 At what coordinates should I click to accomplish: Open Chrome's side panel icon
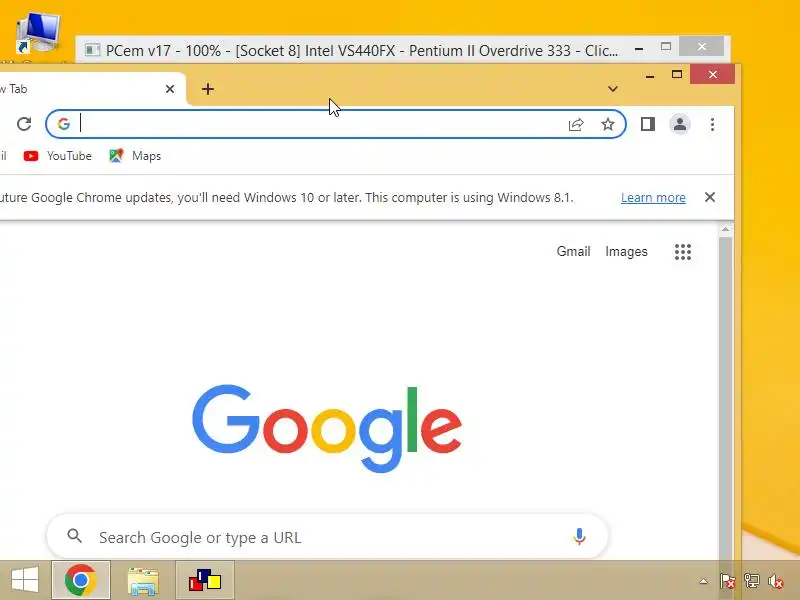click(x=648, y=124)
